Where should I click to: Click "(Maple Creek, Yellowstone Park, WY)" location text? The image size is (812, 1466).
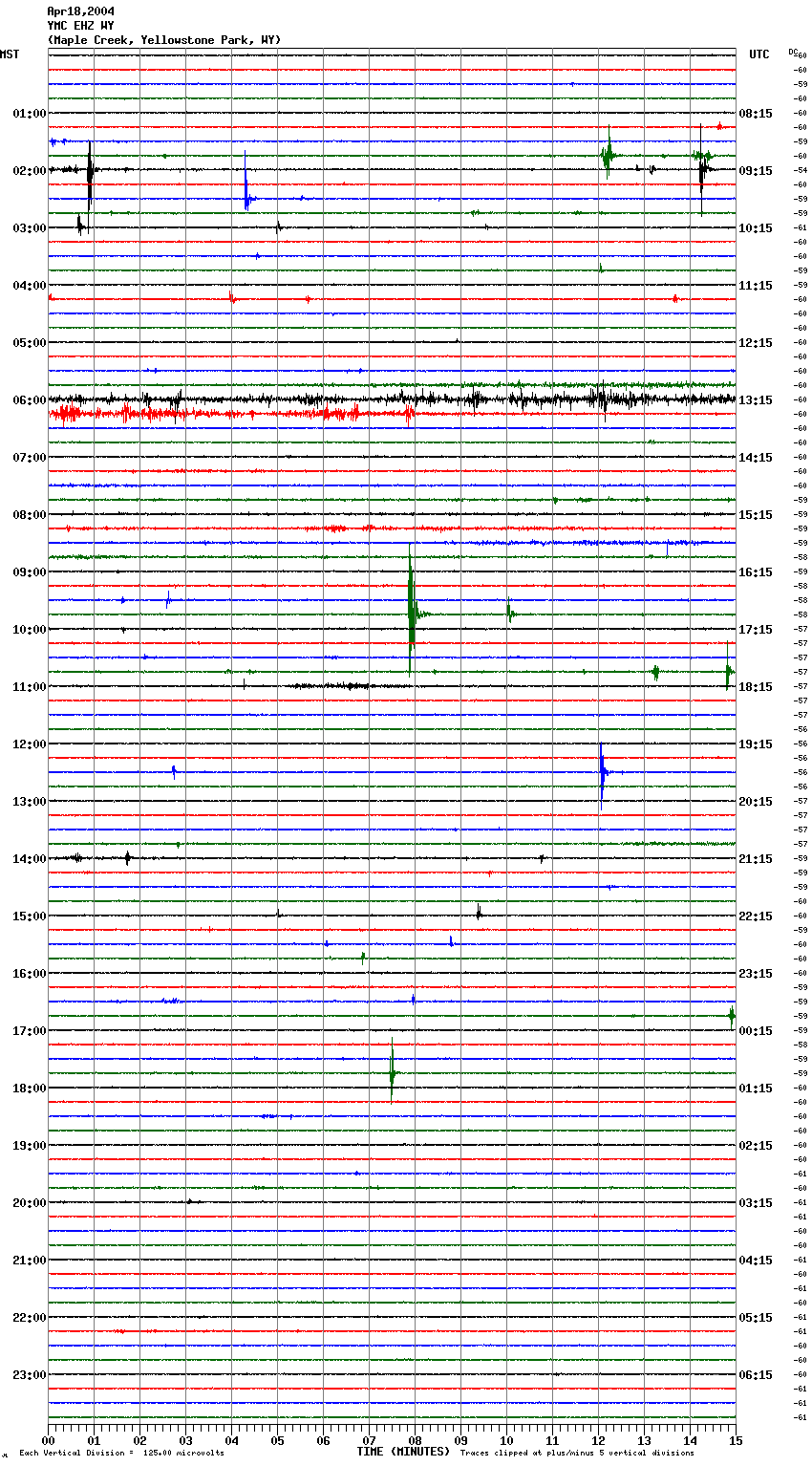click(x=164, y=40)
